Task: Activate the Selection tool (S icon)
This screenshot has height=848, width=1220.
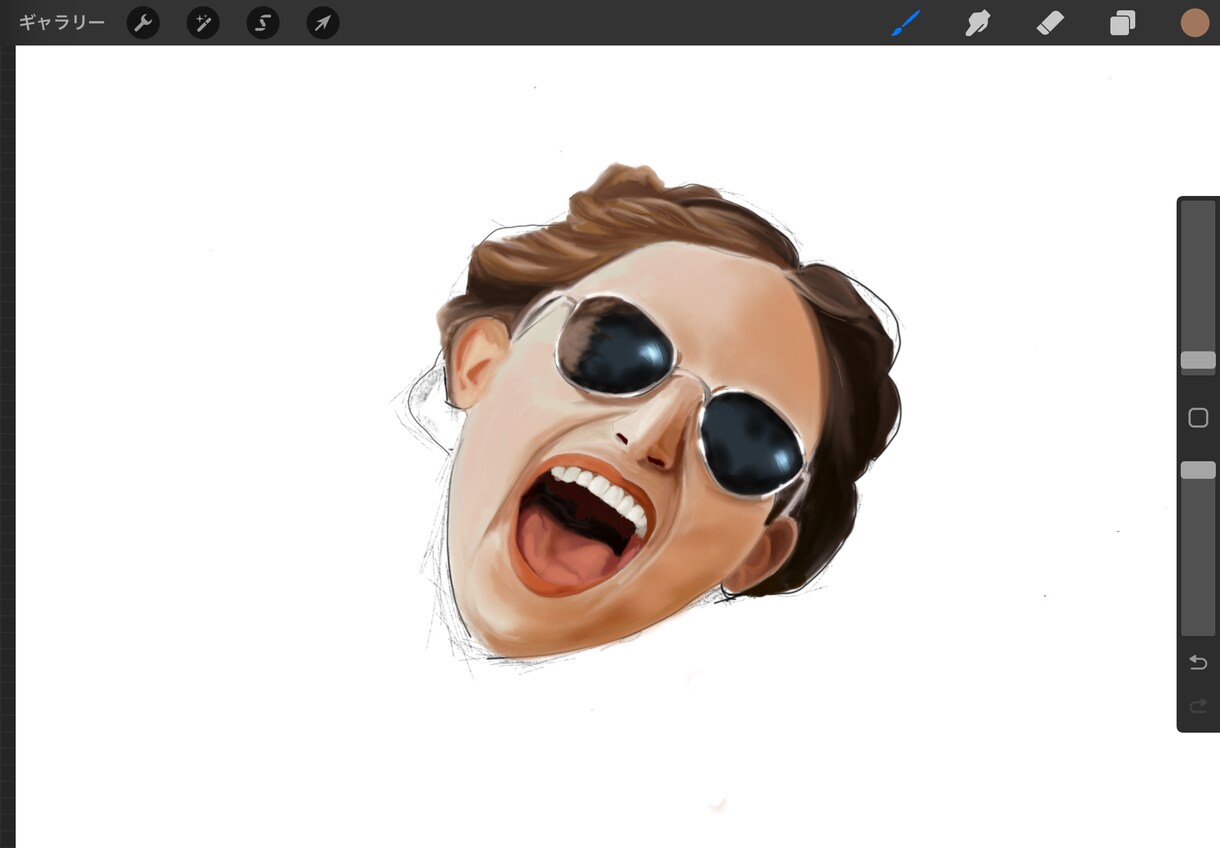Action: point(263,23)
